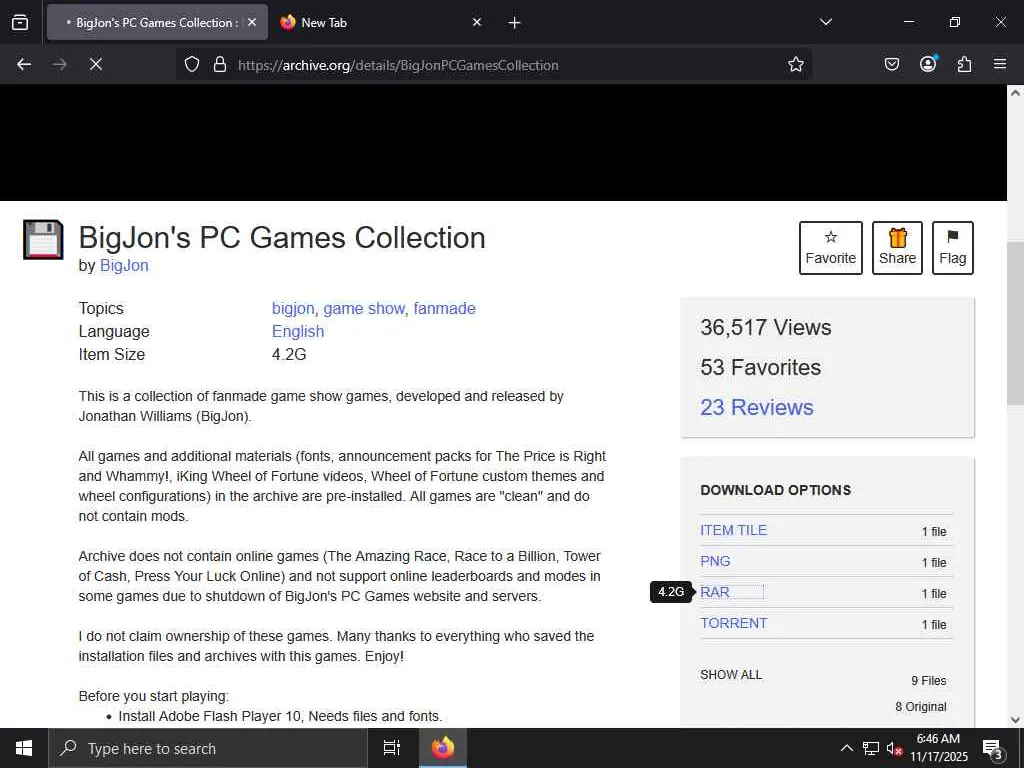The image size is (1024, 768).
Task: Click the 8 Original count text
Action: [921, 707]
